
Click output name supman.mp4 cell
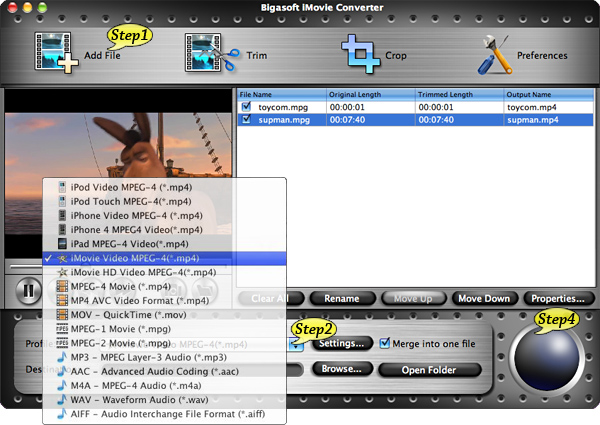549,120
